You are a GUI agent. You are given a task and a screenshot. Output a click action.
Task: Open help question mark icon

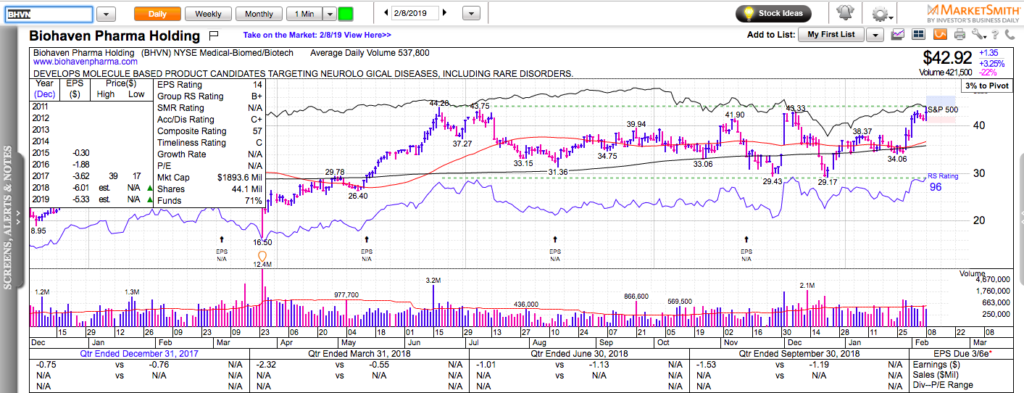point(996,35)
